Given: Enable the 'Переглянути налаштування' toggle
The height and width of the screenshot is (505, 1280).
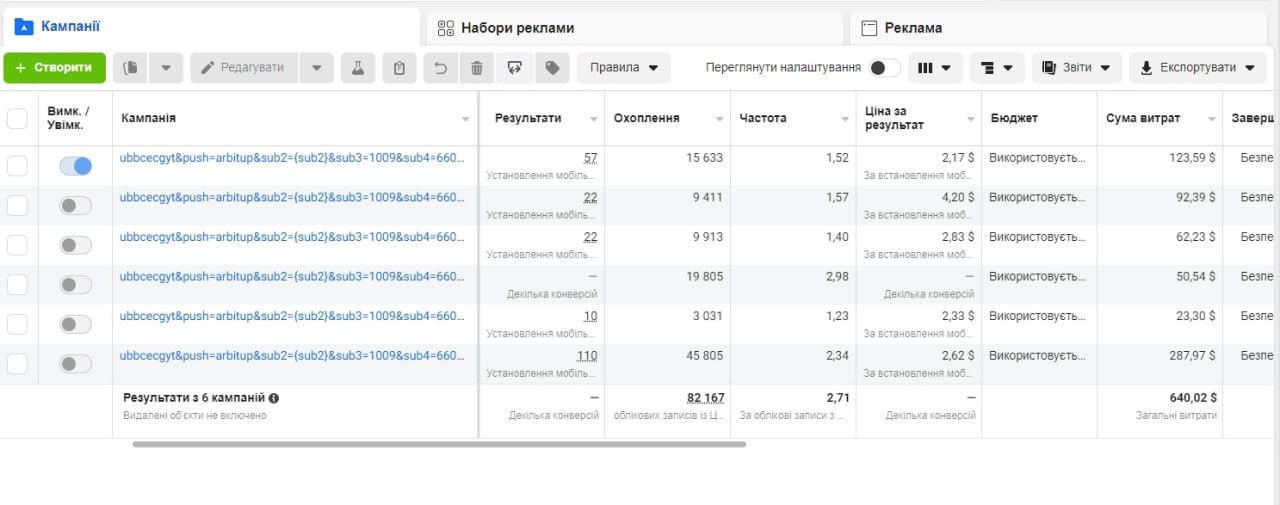Looking at the screenshot, I should [884, 68].
